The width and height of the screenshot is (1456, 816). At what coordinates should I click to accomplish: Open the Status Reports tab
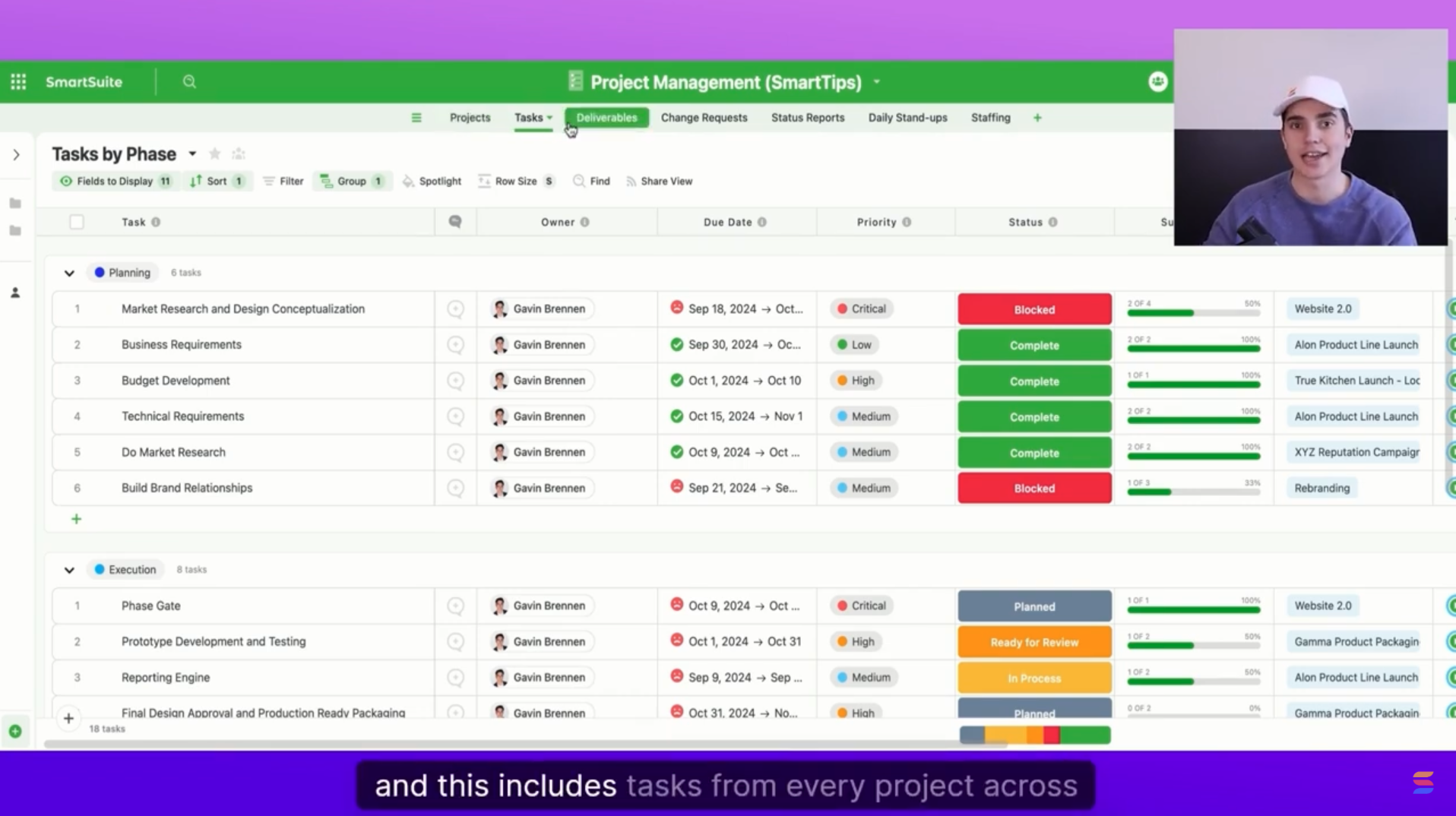coord(807,118)
